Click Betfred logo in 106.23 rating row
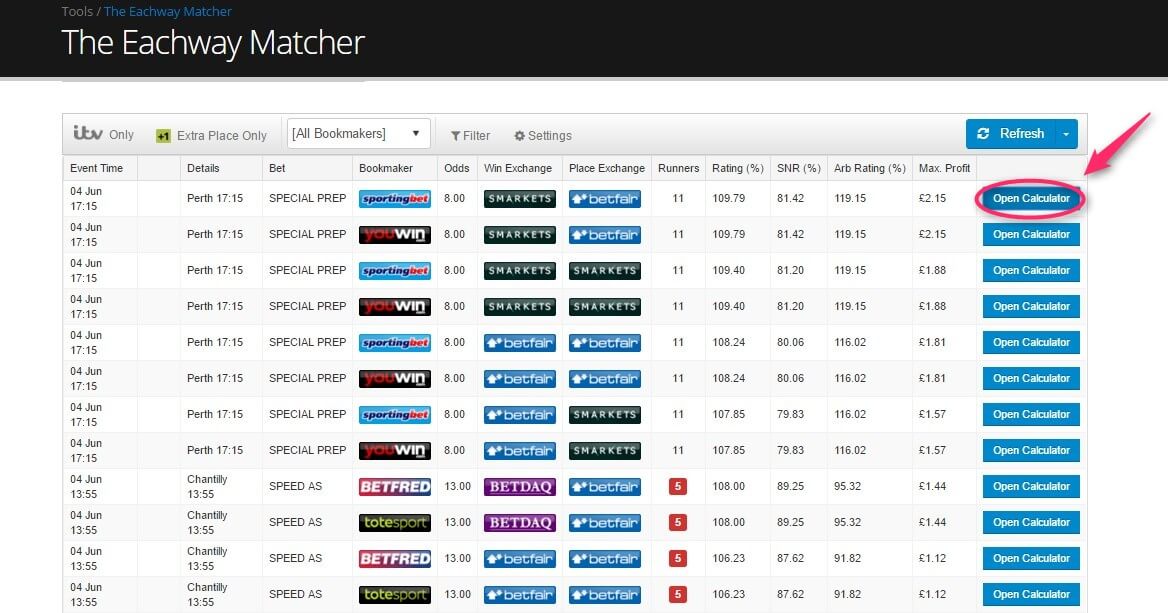This screenshot has width=1168, height=613. 395,559
